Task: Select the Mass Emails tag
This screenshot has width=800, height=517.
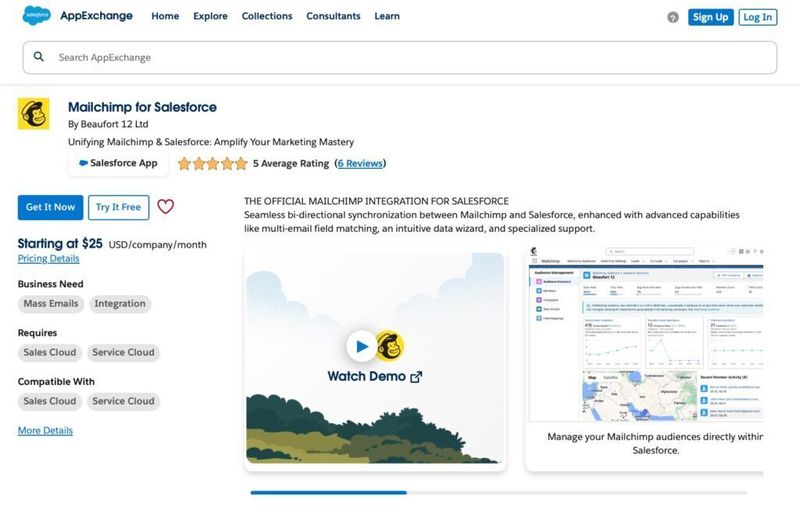Action: click(51, 304)
